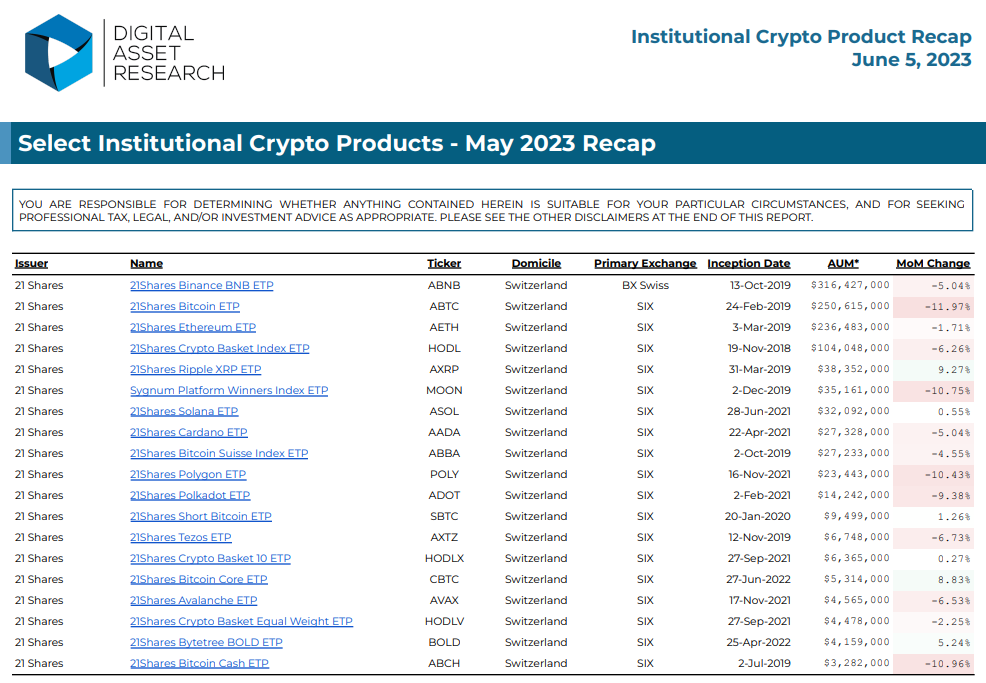
Task: Click the AUM* column header
Action: pyautogui.click(x=843, y=264)
